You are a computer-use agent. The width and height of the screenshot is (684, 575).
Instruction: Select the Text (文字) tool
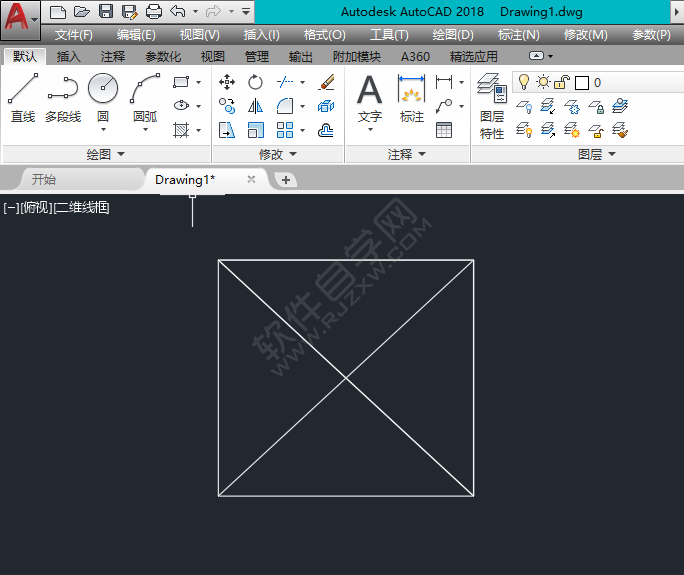(x=369, y=98)
